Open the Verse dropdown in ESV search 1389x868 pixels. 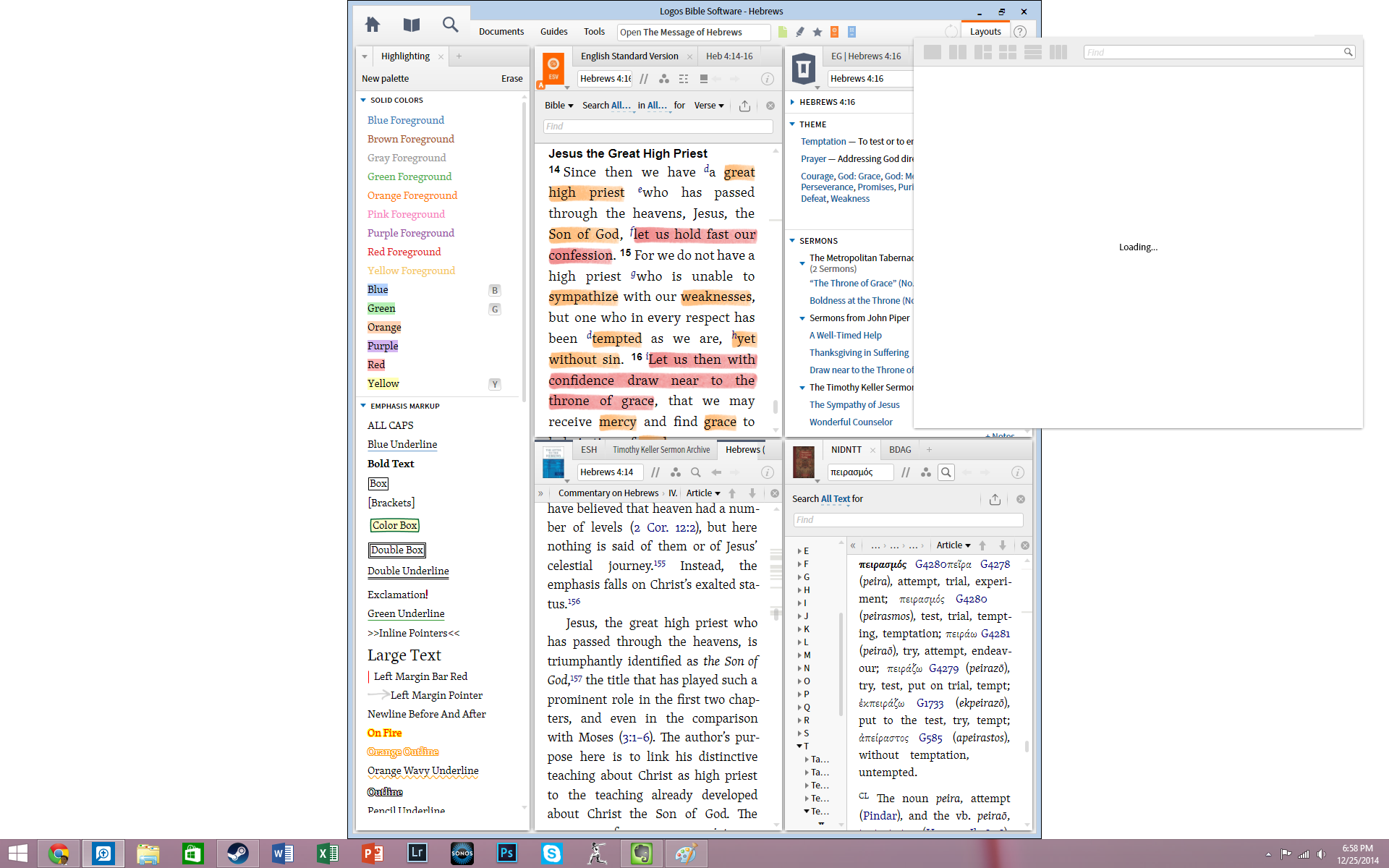(x=709, y=106)
